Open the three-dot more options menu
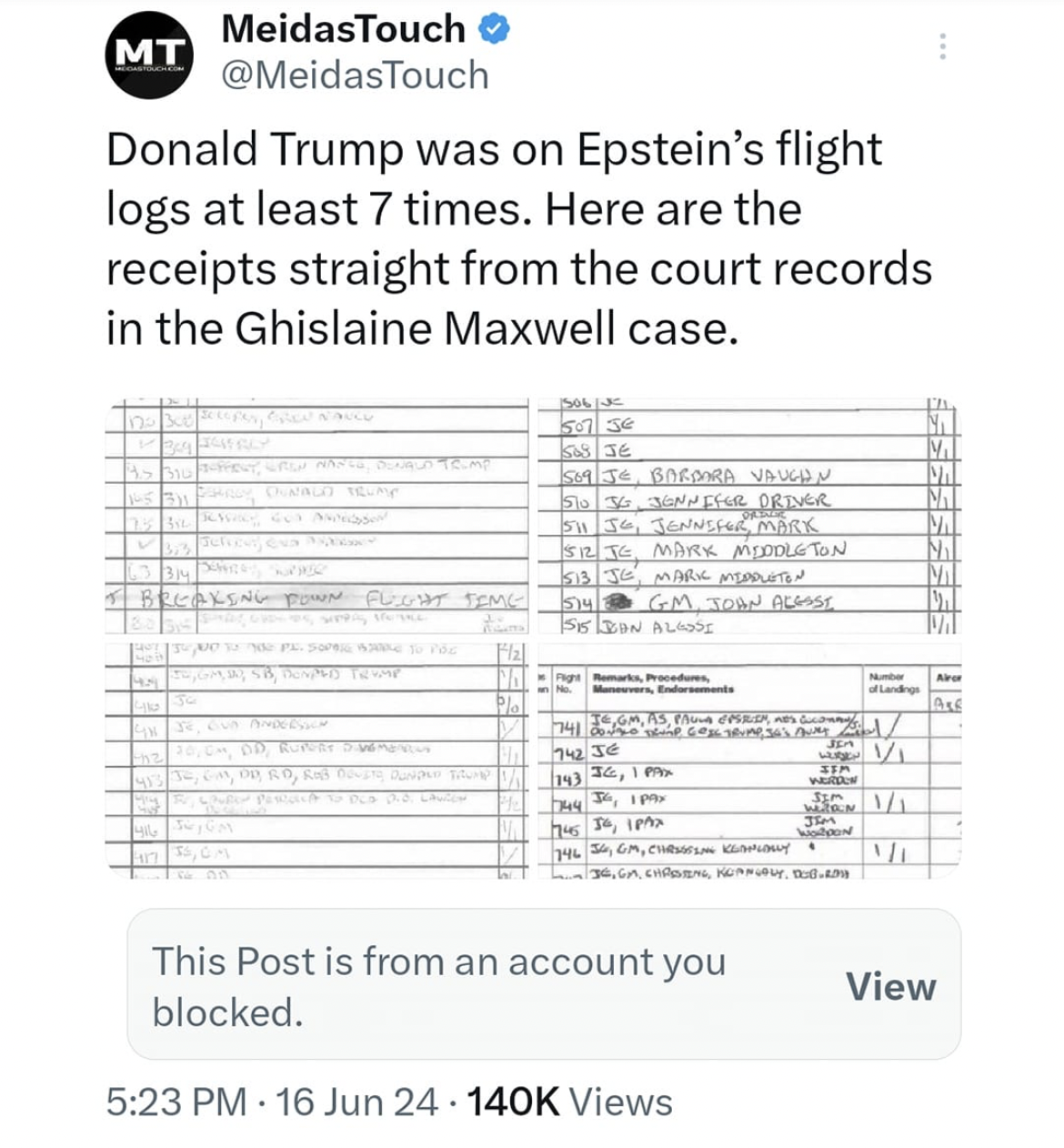 943,46
